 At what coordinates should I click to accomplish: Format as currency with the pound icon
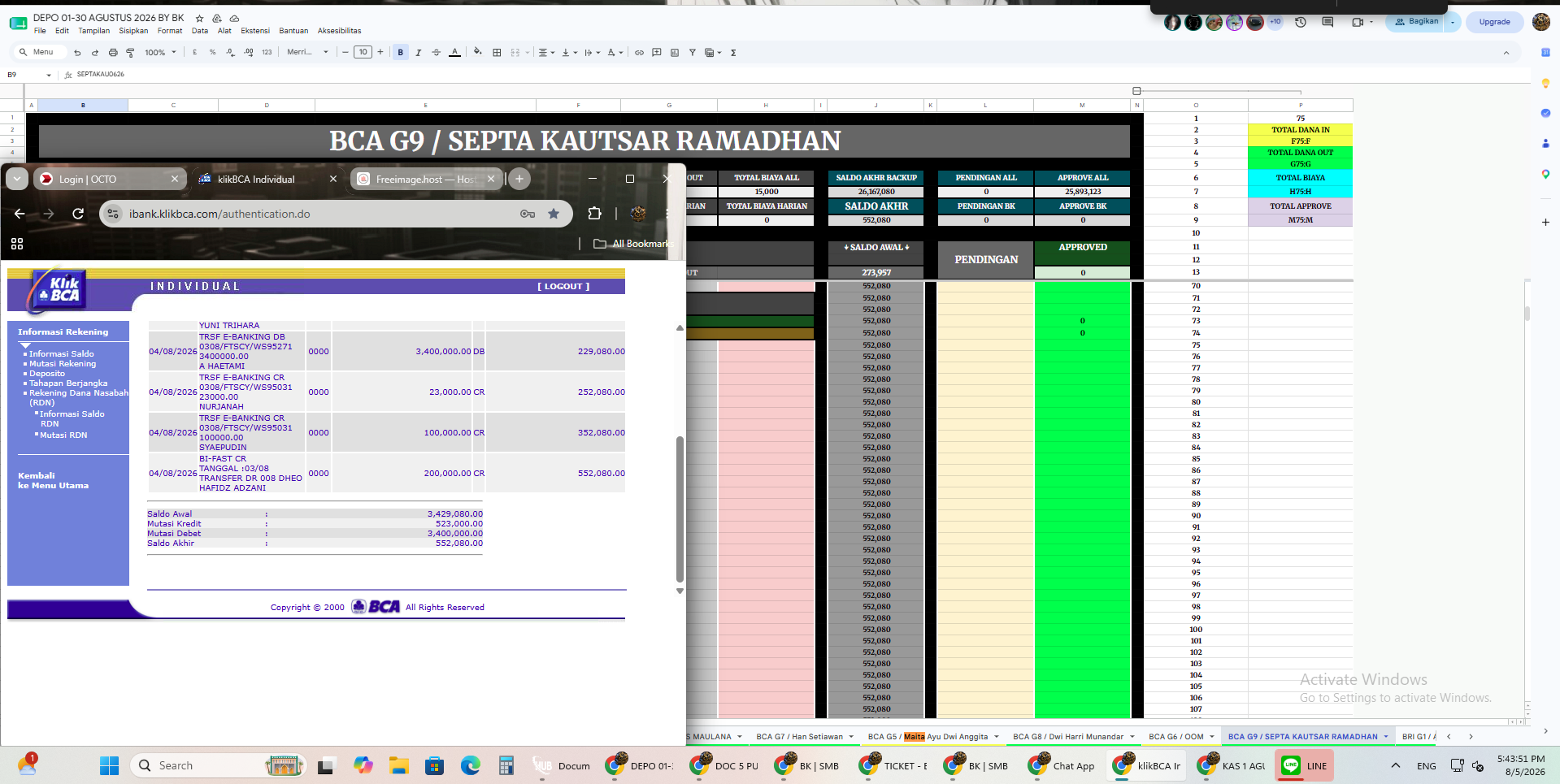click(x=195, y=52)
